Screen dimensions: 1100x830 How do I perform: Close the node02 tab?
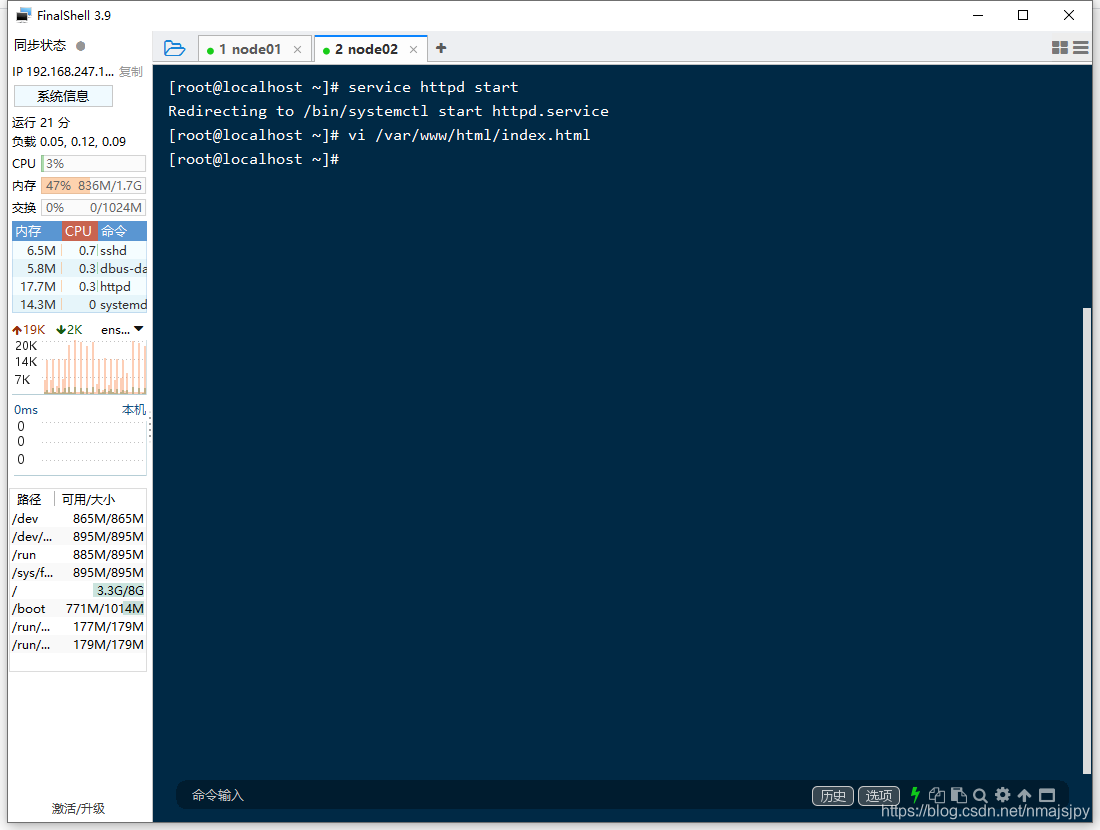click(413, 49)
